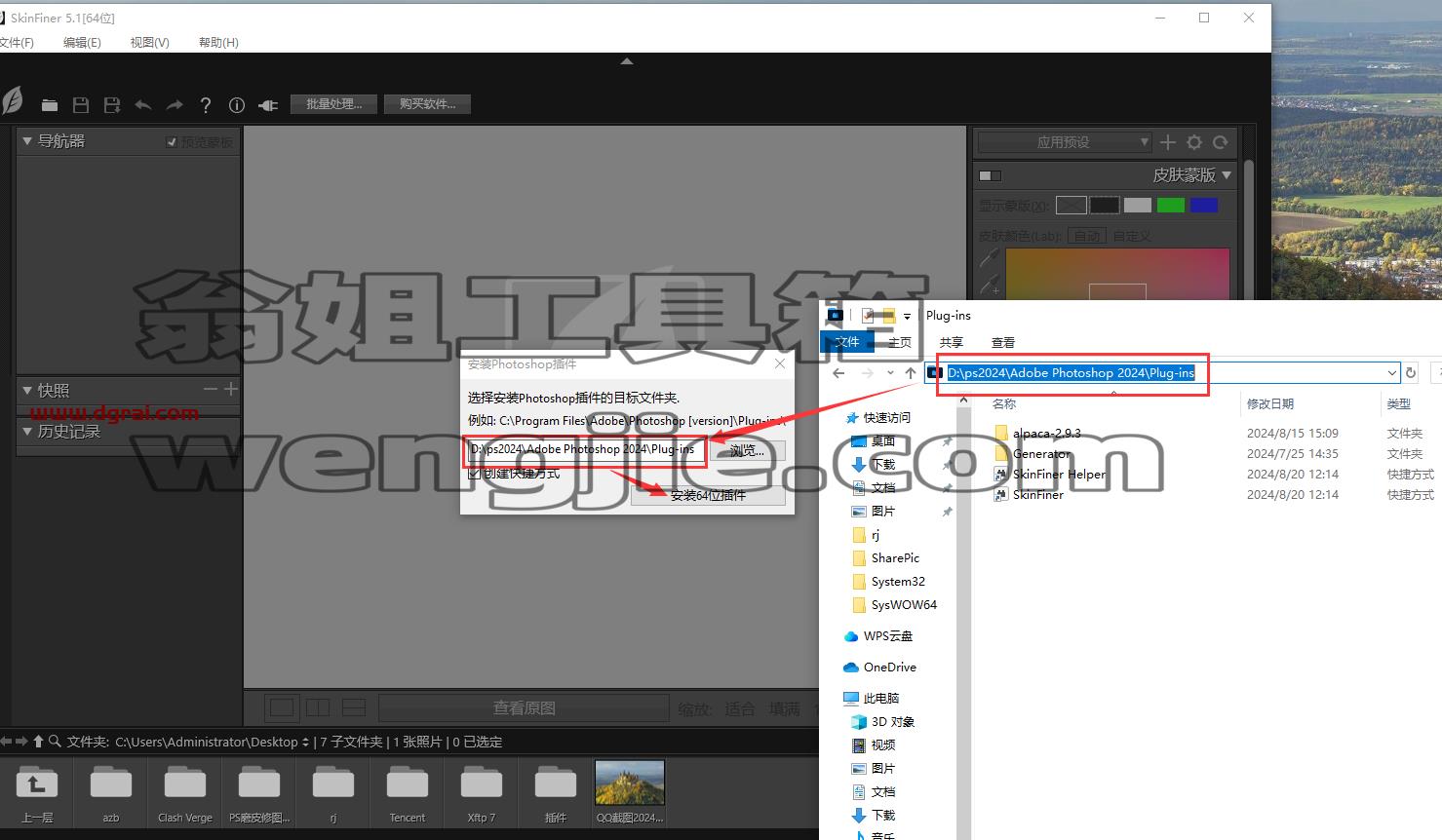The width and height of the screenshot is (1442, 840).
Task: Click Explorer's up-directory arrow
Action: [x=911, y=373]
